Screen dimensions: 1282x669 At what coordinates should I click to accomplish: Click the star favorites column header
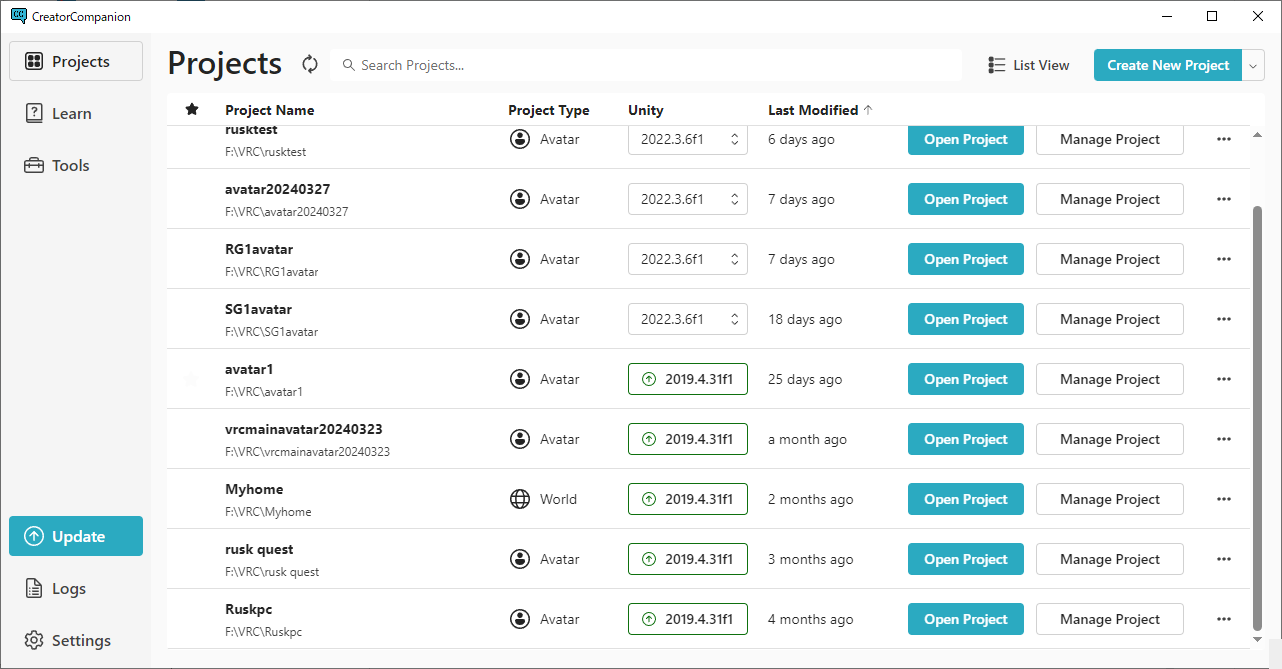tap(192, 110)
